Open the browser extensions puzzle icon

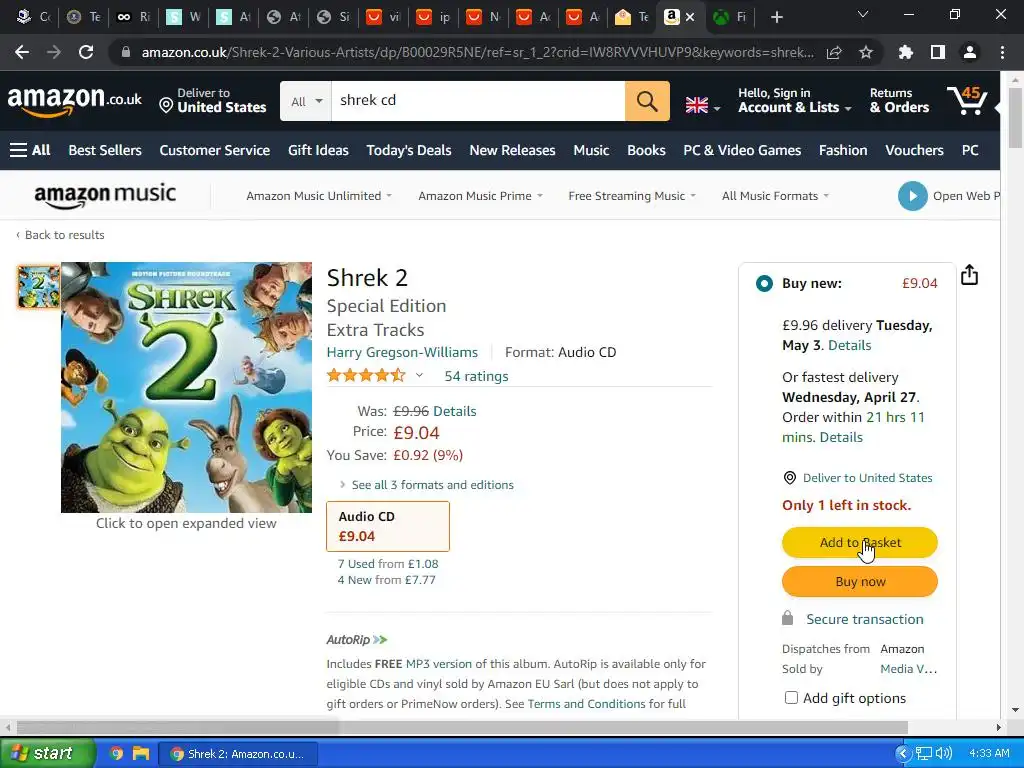(x=906, y=52)
